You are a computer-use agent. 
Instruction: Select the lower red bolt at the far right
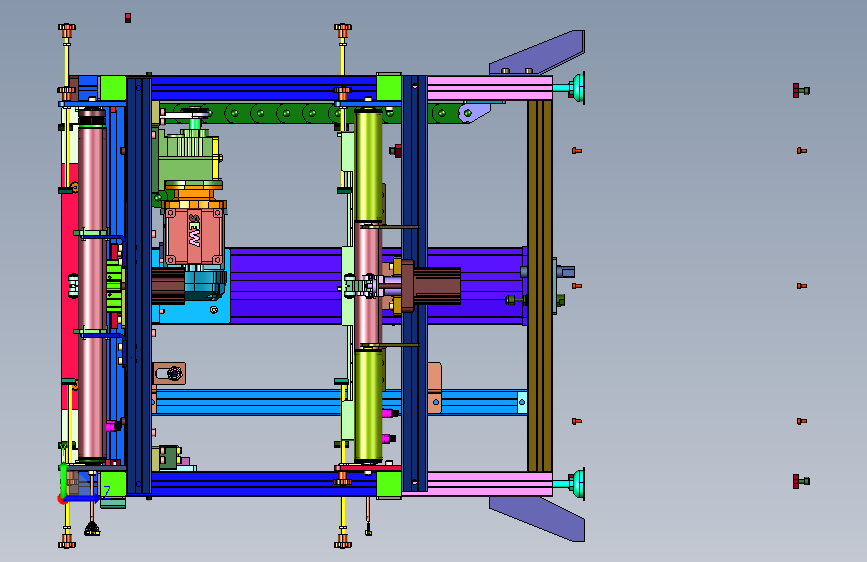(x=801, y=481)
